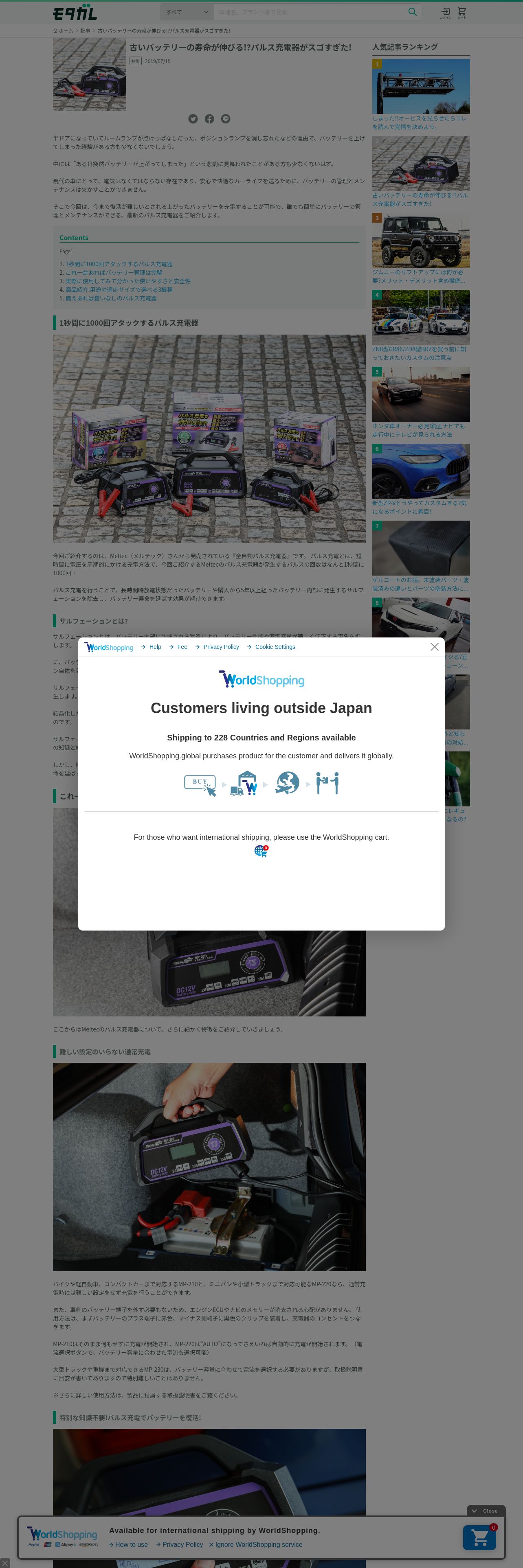
Task: Open ranking 6 ZR-V custom article thumbnail
Action: click(x=421, y=471)
